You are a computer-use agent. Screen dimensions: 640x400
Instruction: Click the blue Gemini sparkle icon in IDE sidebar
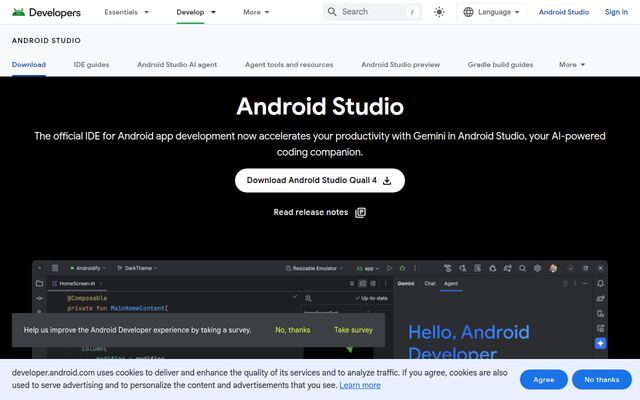[600, 344]
